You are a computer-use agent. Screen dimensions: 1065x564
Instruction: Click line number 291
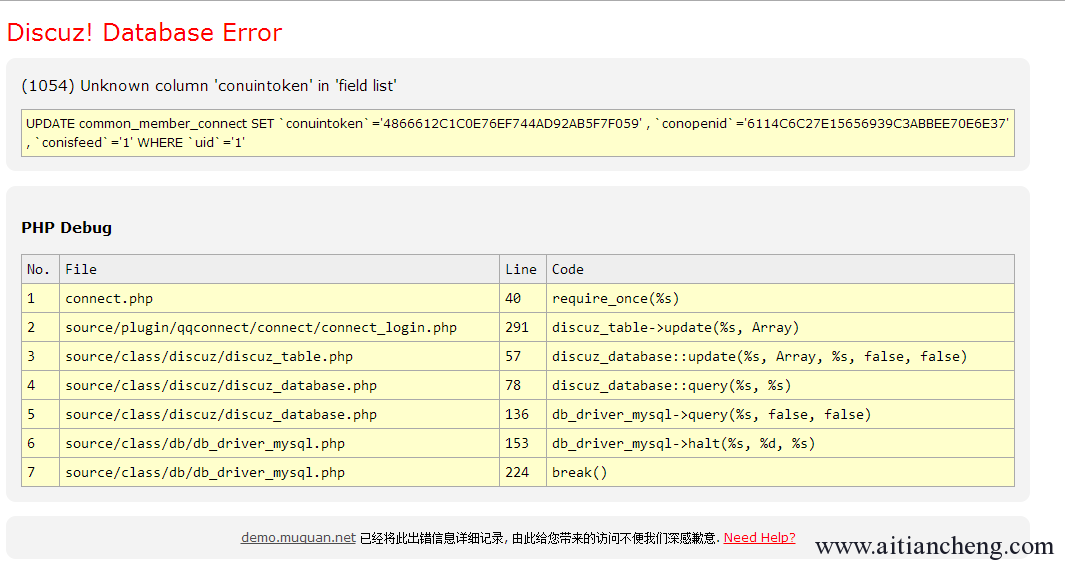coord(522,328)
